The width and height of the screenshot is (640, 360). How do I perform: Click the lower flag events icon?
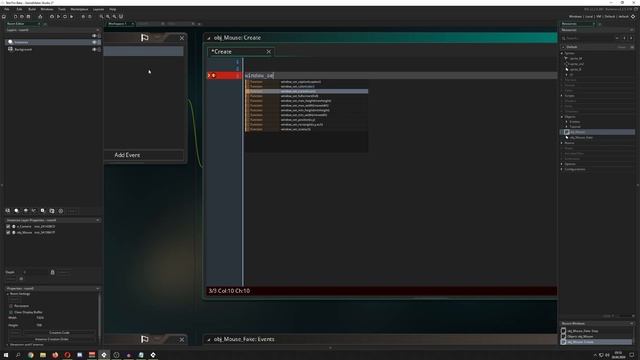tap(144, 339)
